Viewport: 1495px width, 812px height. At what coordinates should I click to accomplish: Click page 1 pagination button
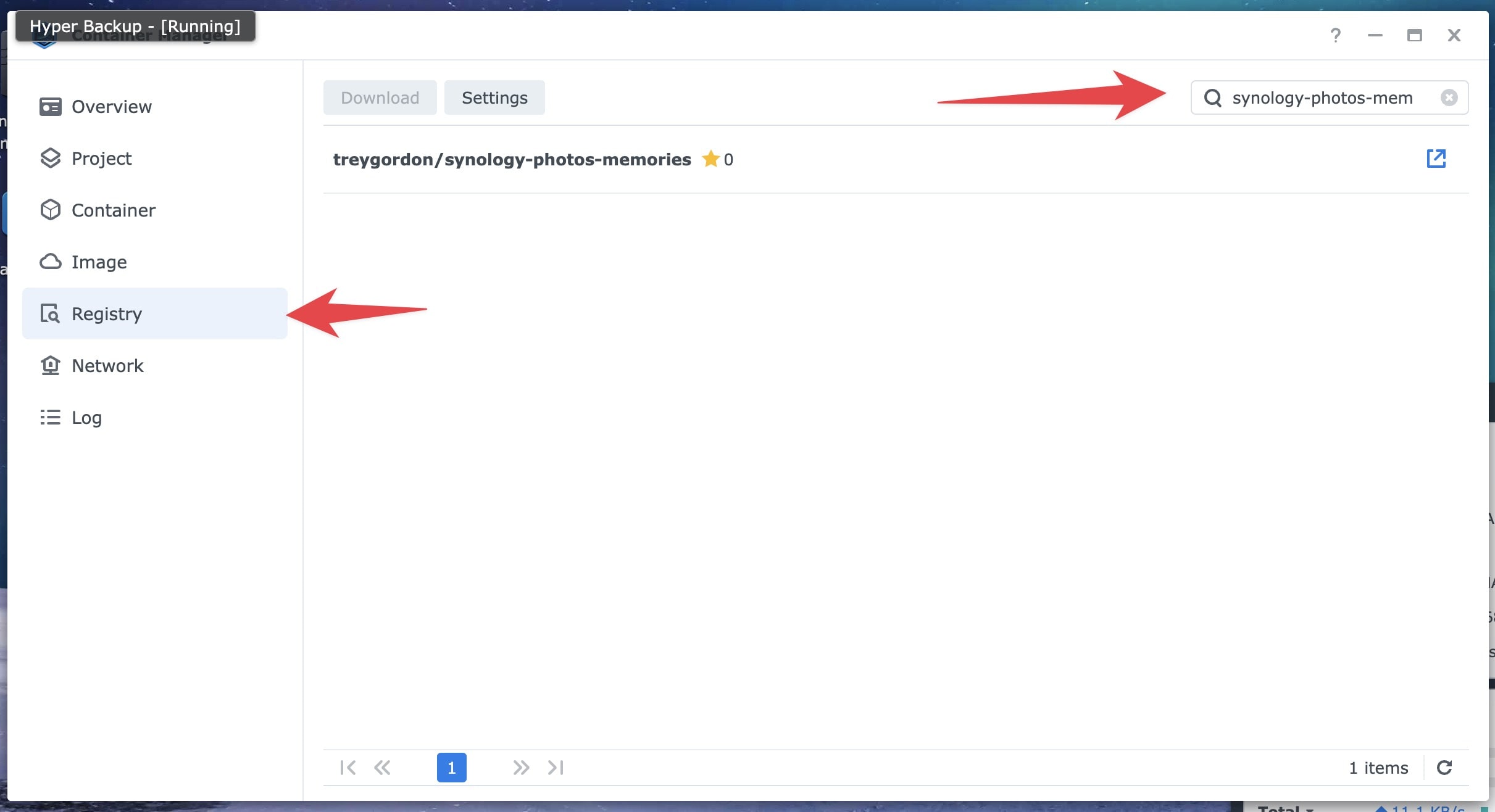click(452, 767)
